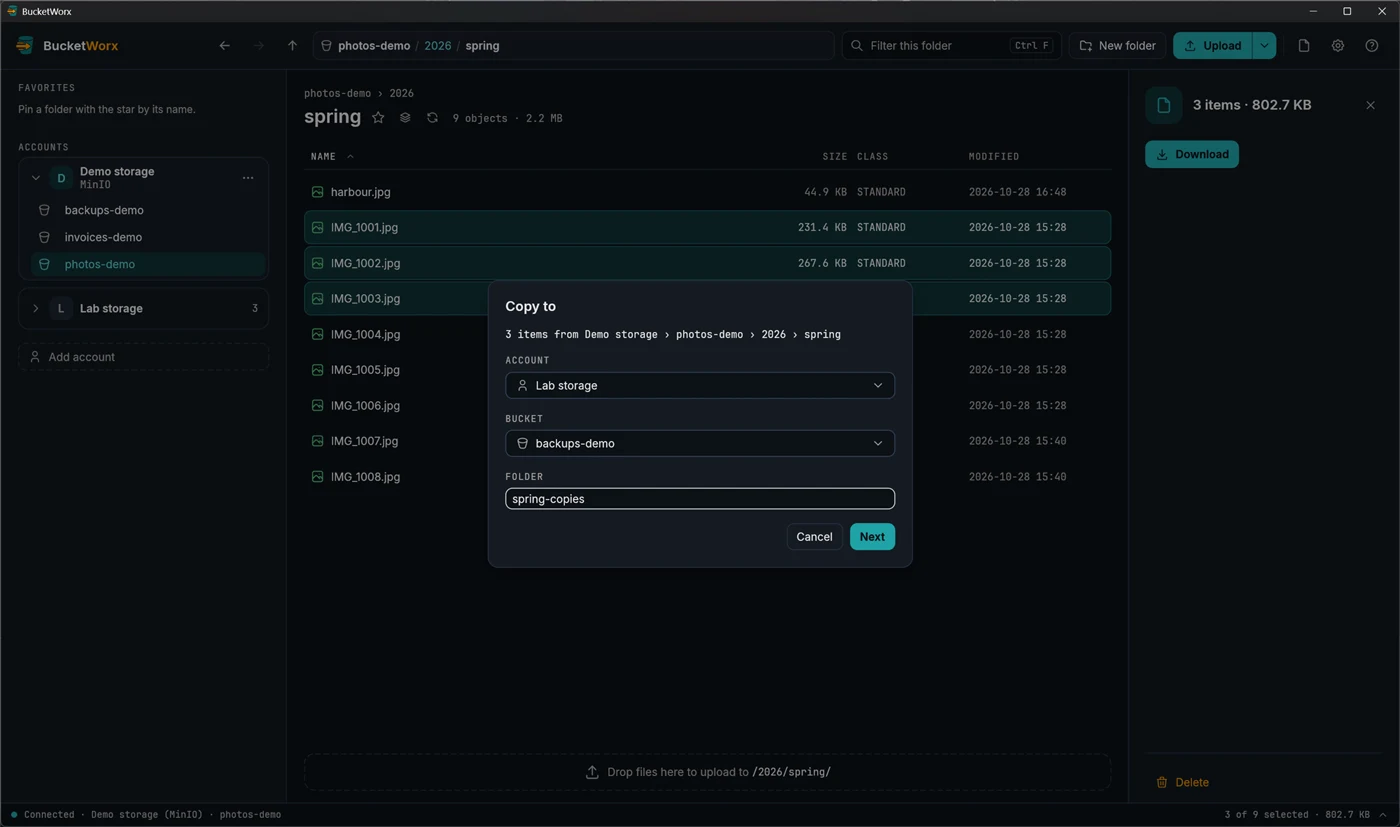Select the photos-demo bucket in sidebar
The width and height of the screenshot is (1400, 827).
point(148,265)
